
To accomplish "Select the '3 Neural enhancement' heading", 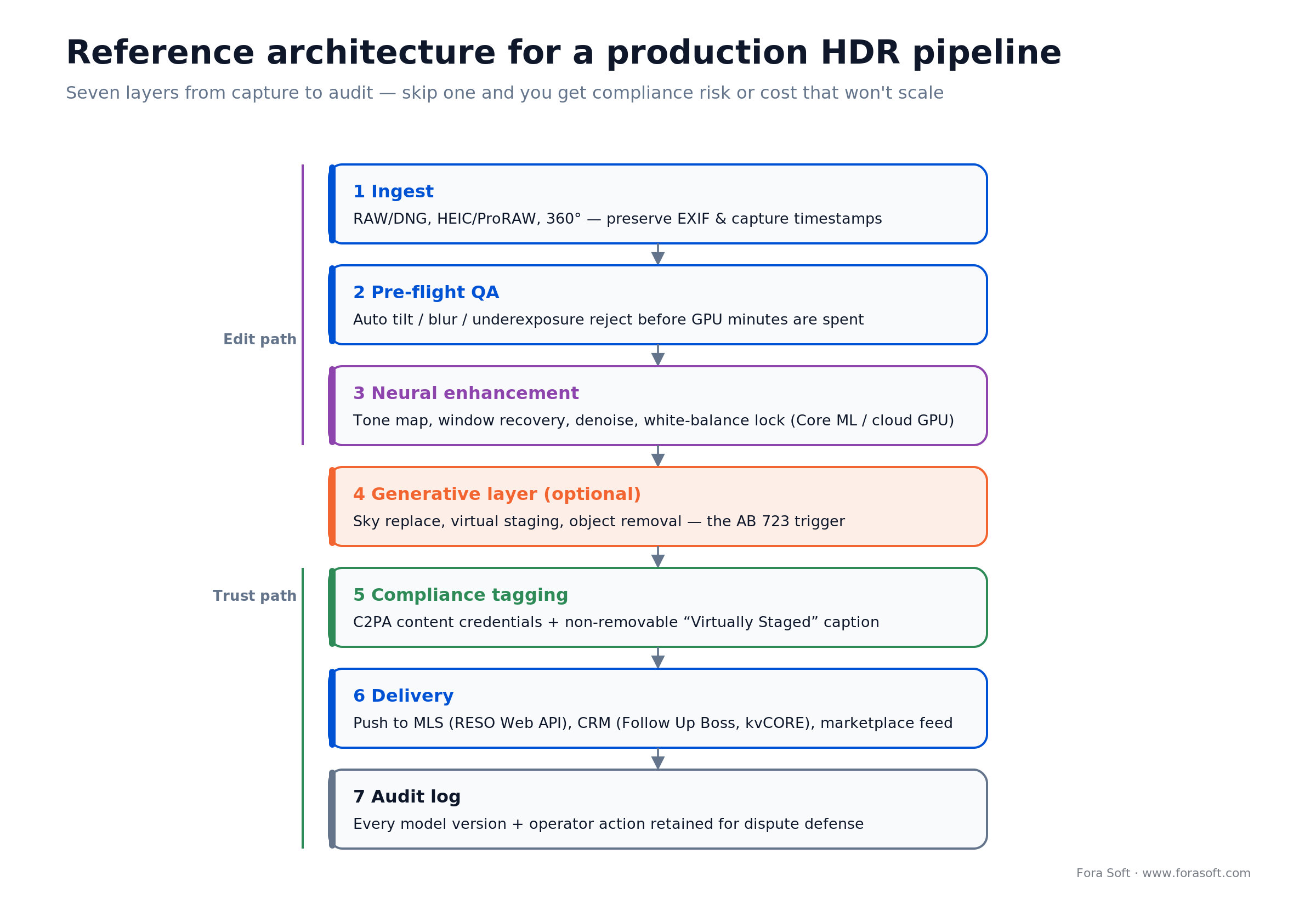I will point(466,394).
